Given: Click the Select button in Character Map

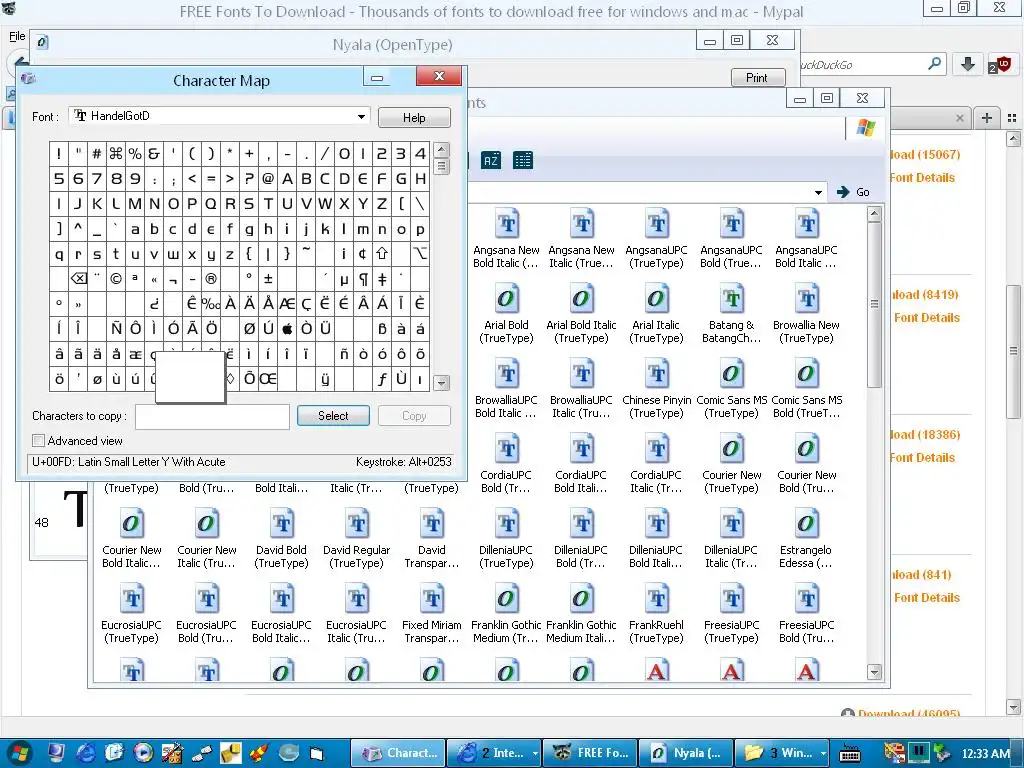Looking at the screenshot, I should tap(333, 416).
